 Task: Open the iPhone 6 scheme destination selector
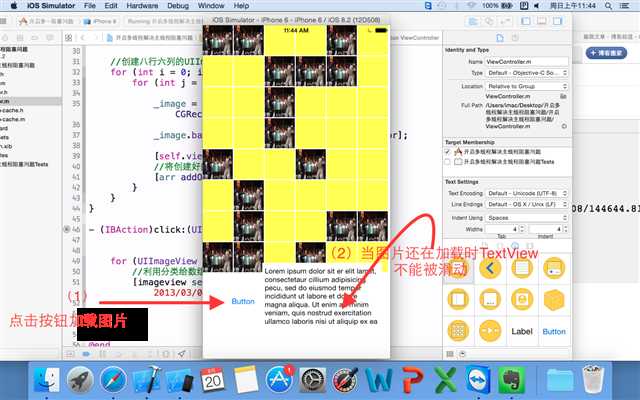pyautogui.click(x=100, y=21)
